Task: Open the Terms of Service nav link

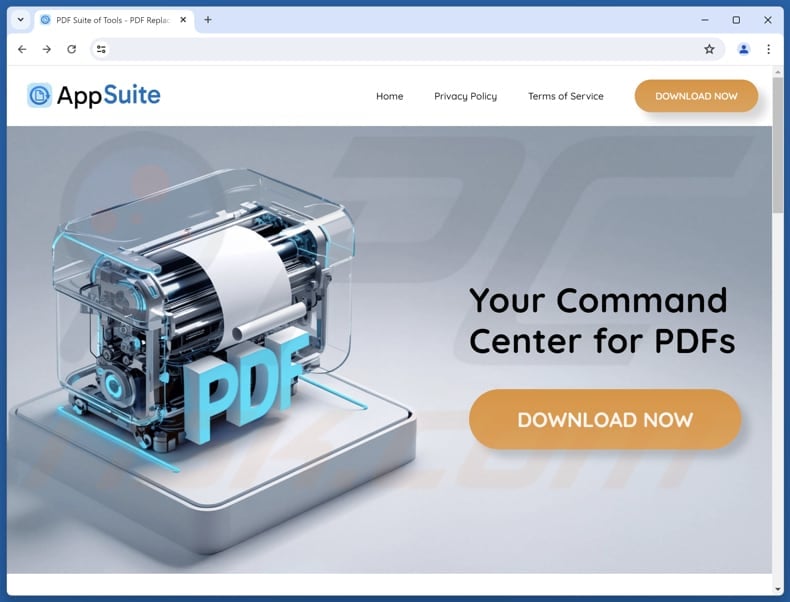Action: coord(566,96)
